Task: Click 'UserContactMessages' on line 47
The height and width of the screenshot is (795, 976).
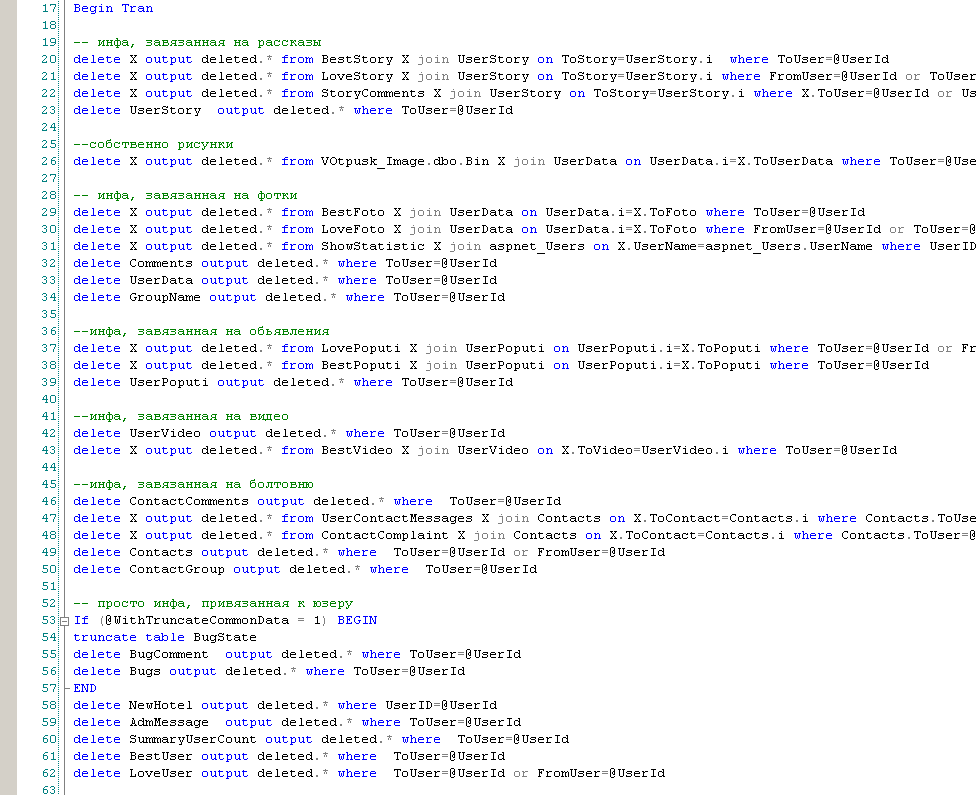Action: click(397, 519)
